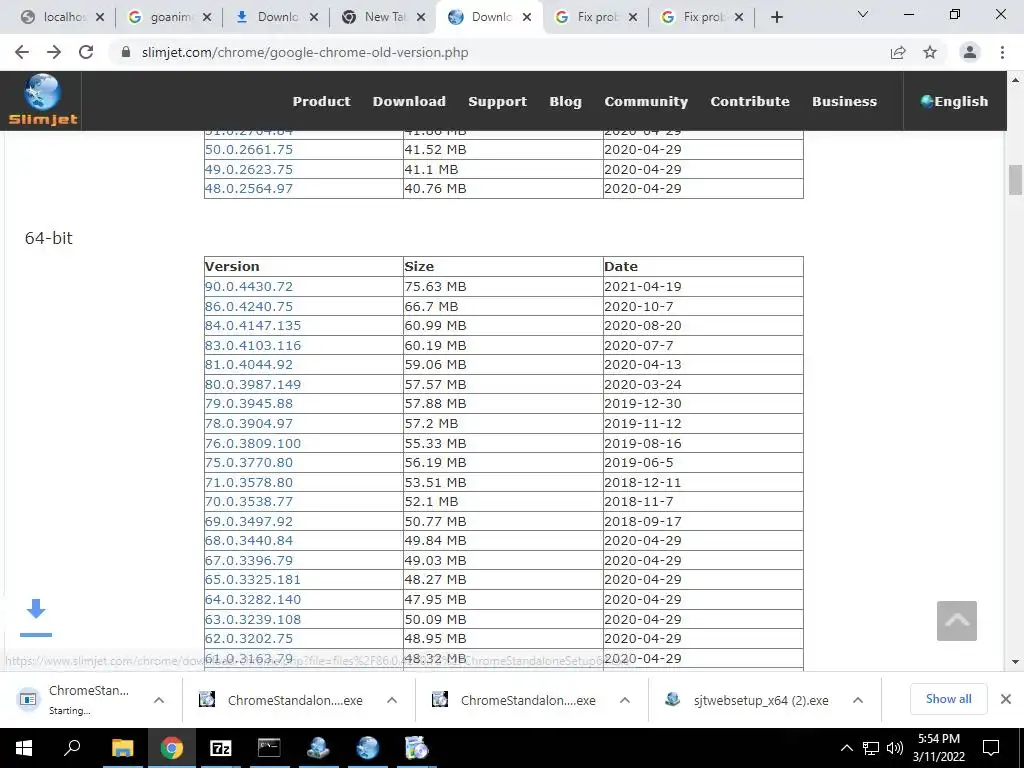Bookmark this page with the star icon
This screenshot has height=768, width=1024.
[x=930, y=52]
